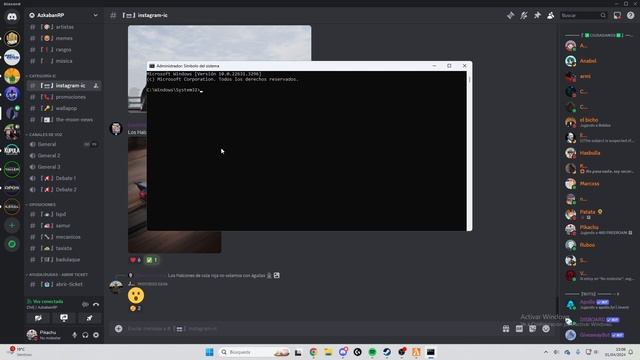The image size is (640, 360).
Task: Toggle camera button in voice panel
Action: tap(38, 318)
